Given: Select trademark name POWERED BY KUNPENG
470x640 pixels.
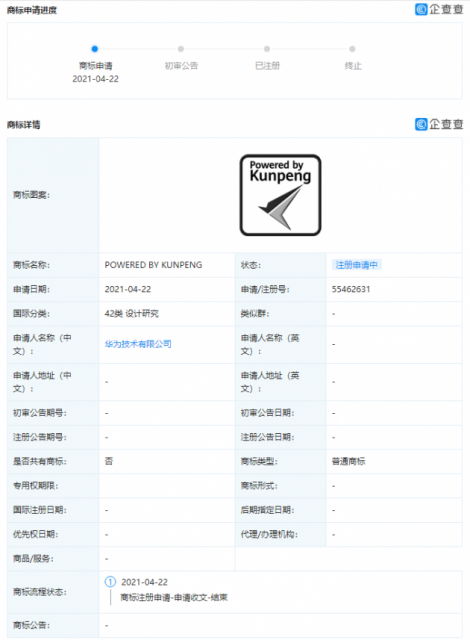Looking at the screenshot, I should 153,265.
